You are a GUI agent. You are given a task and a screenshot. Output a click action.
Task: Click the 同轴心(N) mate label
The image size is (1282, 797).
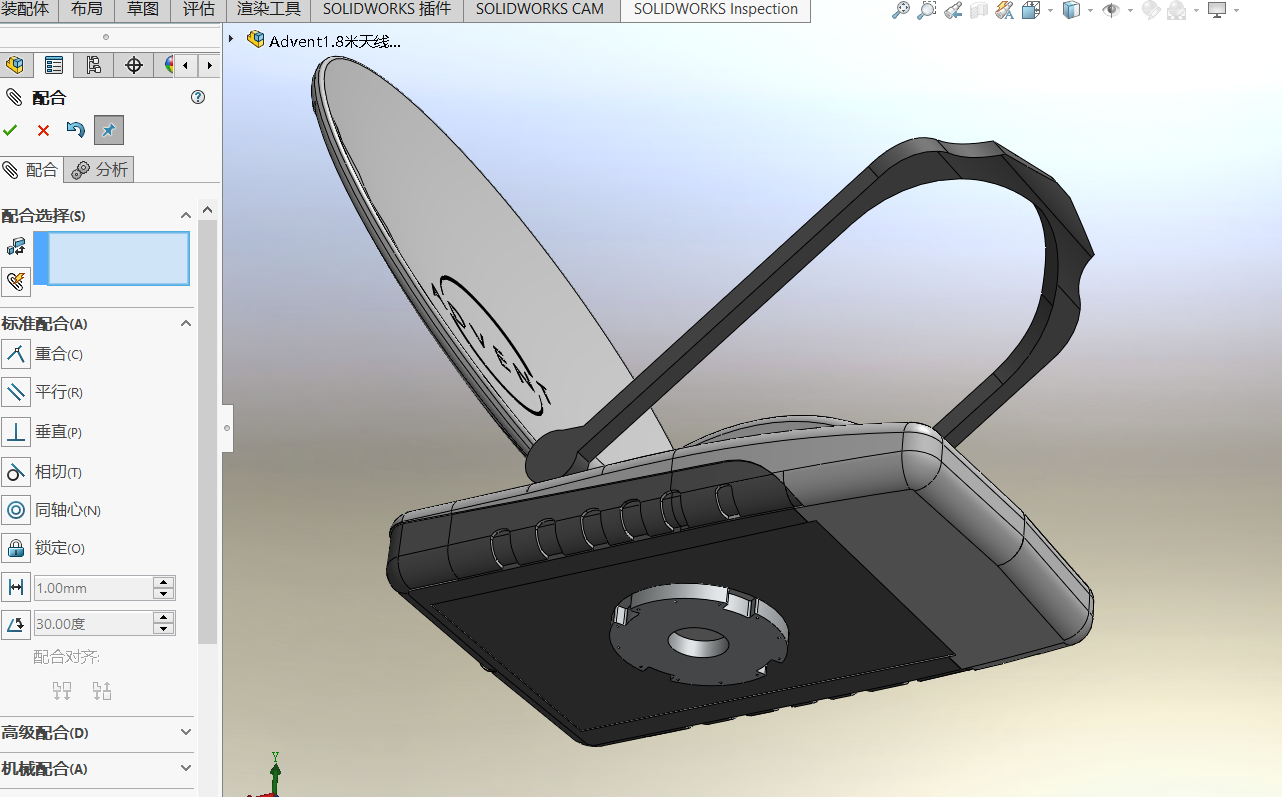point(68,510)
